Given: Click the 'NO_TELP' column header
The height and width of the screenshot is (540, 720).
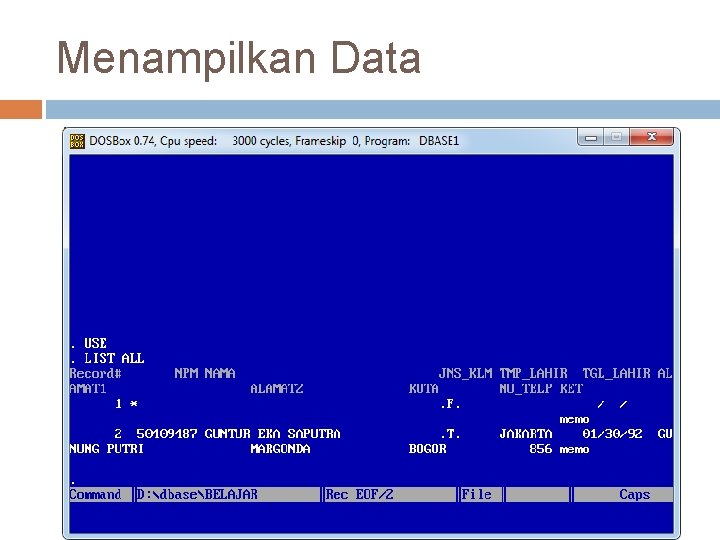Looking at the screenshot, I should click(526, 388).
